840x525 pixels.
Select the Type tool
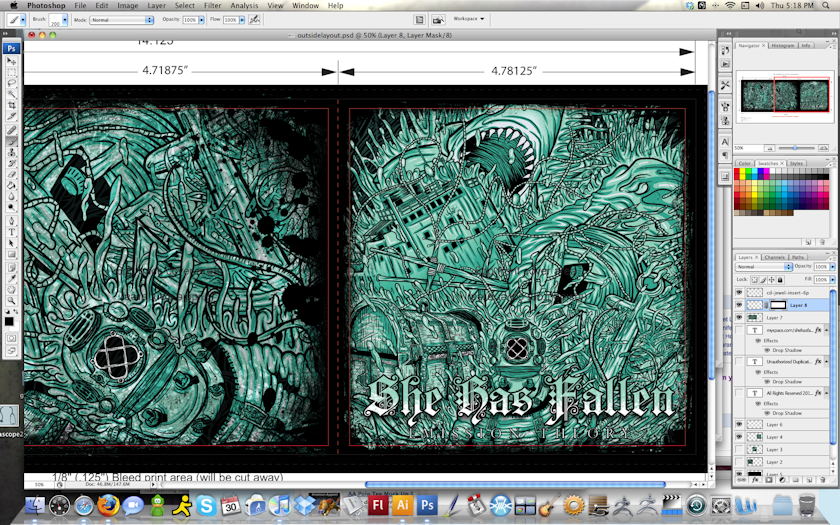click(x=12, y=232)
